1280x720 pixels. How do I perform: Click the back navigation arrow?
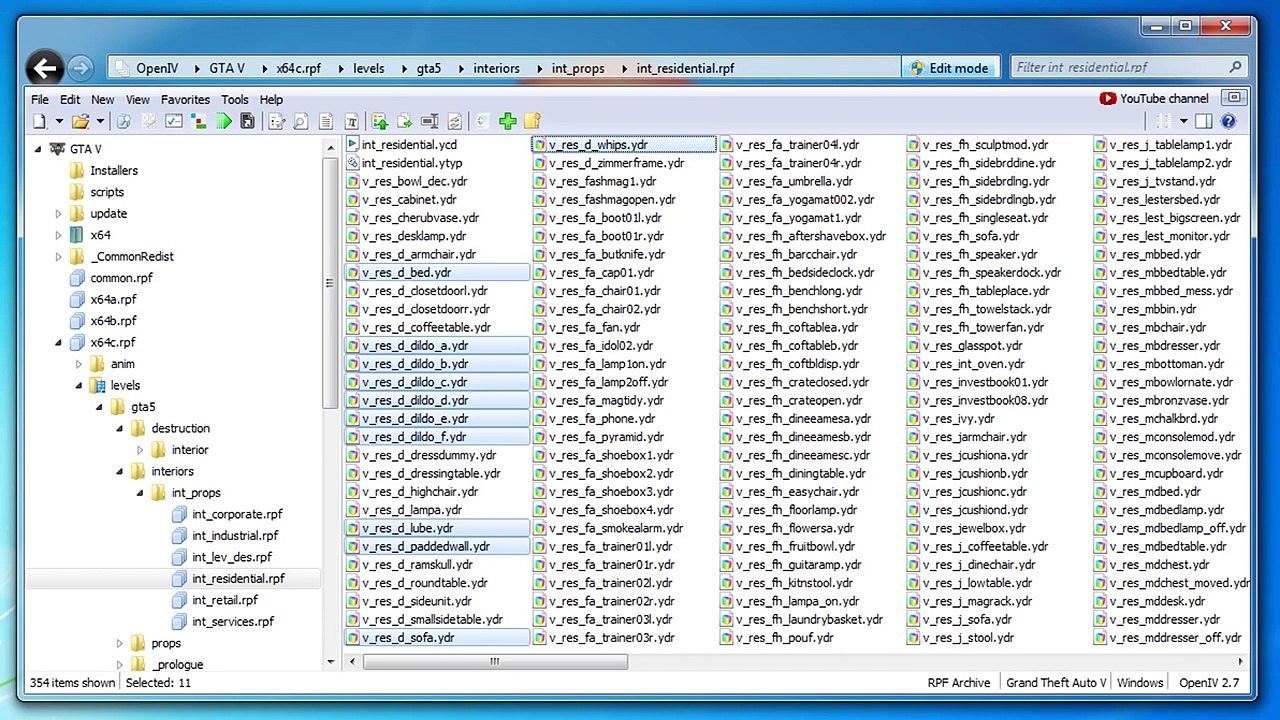point(44,68)
